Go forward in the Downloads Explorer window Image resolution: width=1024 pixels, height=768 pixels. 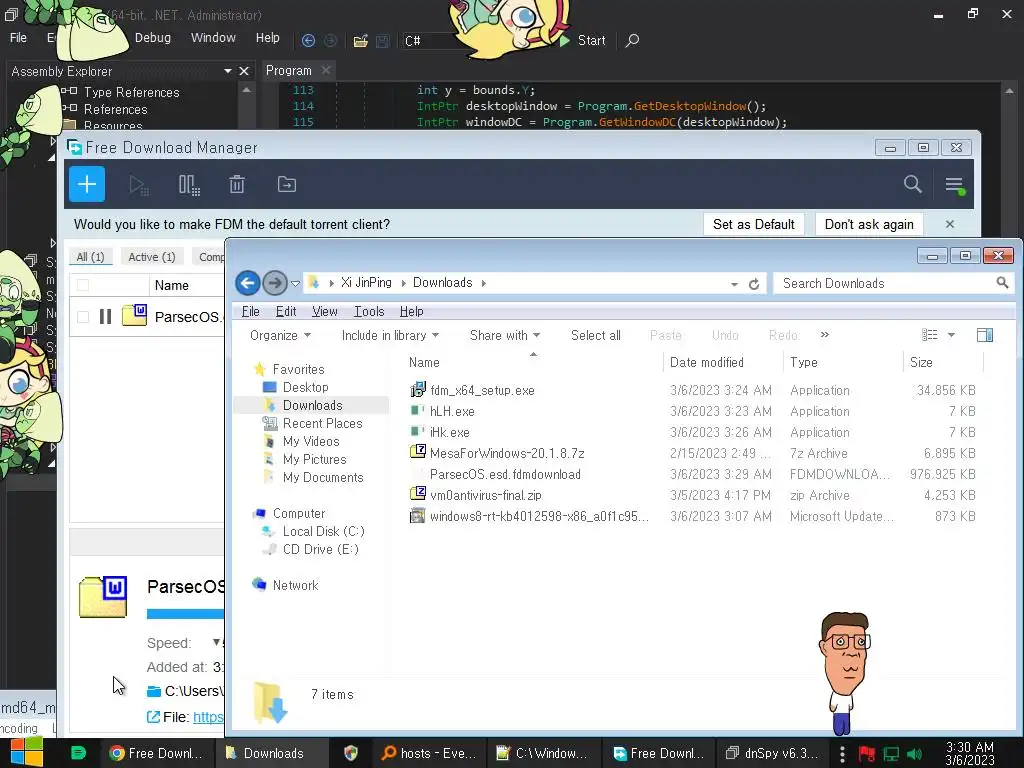coord(275,283)
